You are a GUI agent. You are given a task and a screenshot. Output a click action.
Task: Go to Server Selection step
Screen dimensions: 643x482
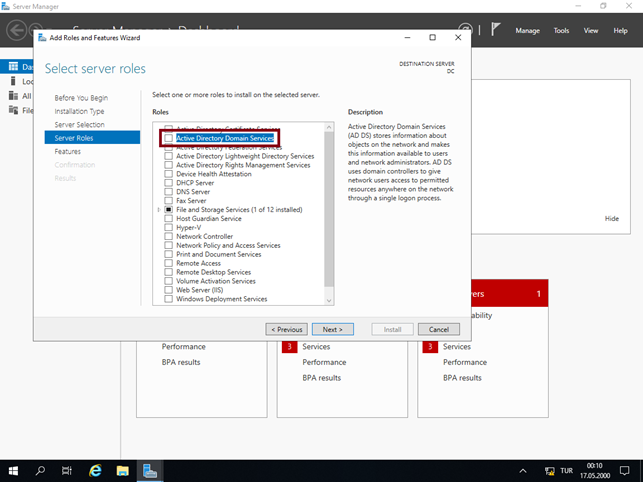[80, 125]
